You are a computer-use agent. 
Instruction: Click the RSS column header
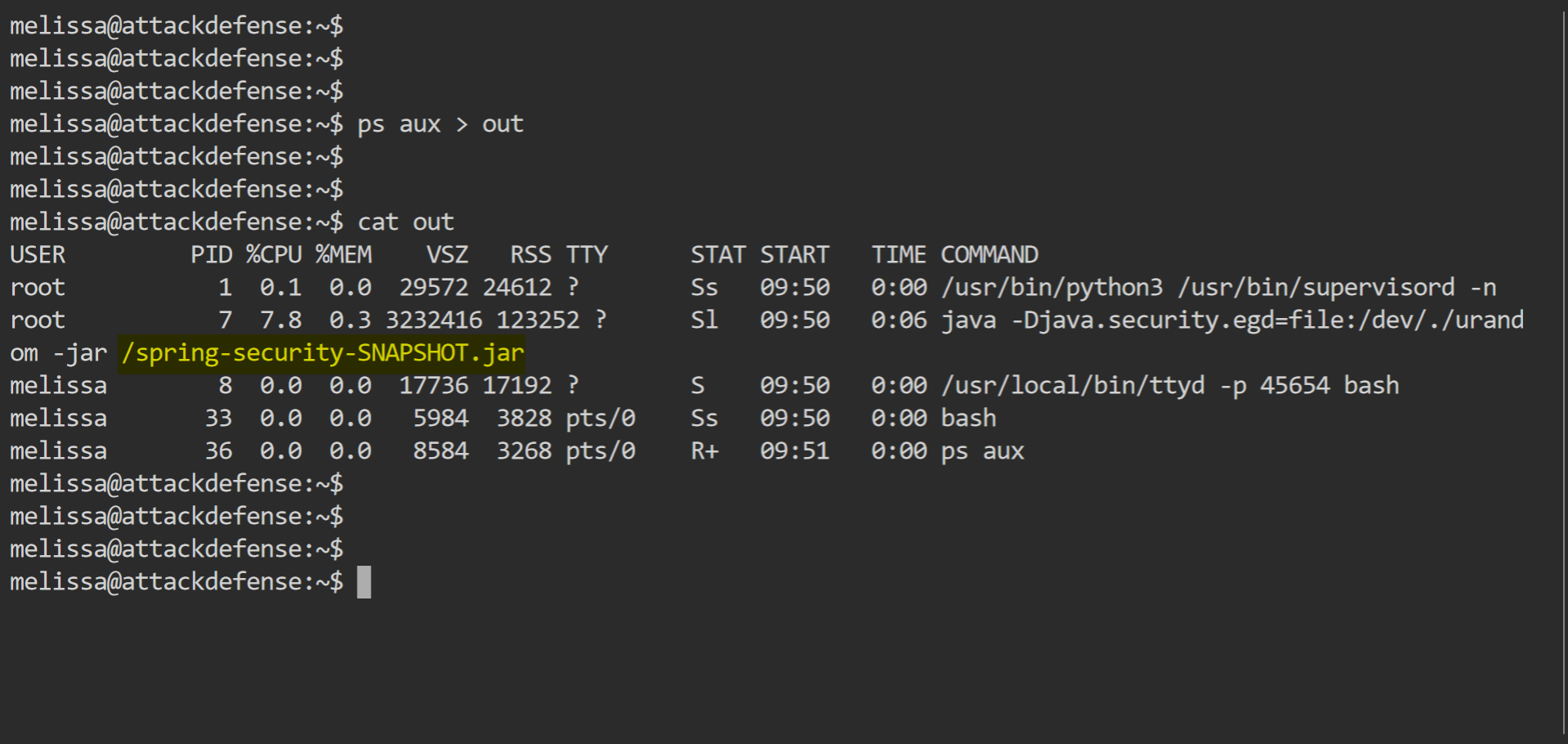click(x=529, y=254)
